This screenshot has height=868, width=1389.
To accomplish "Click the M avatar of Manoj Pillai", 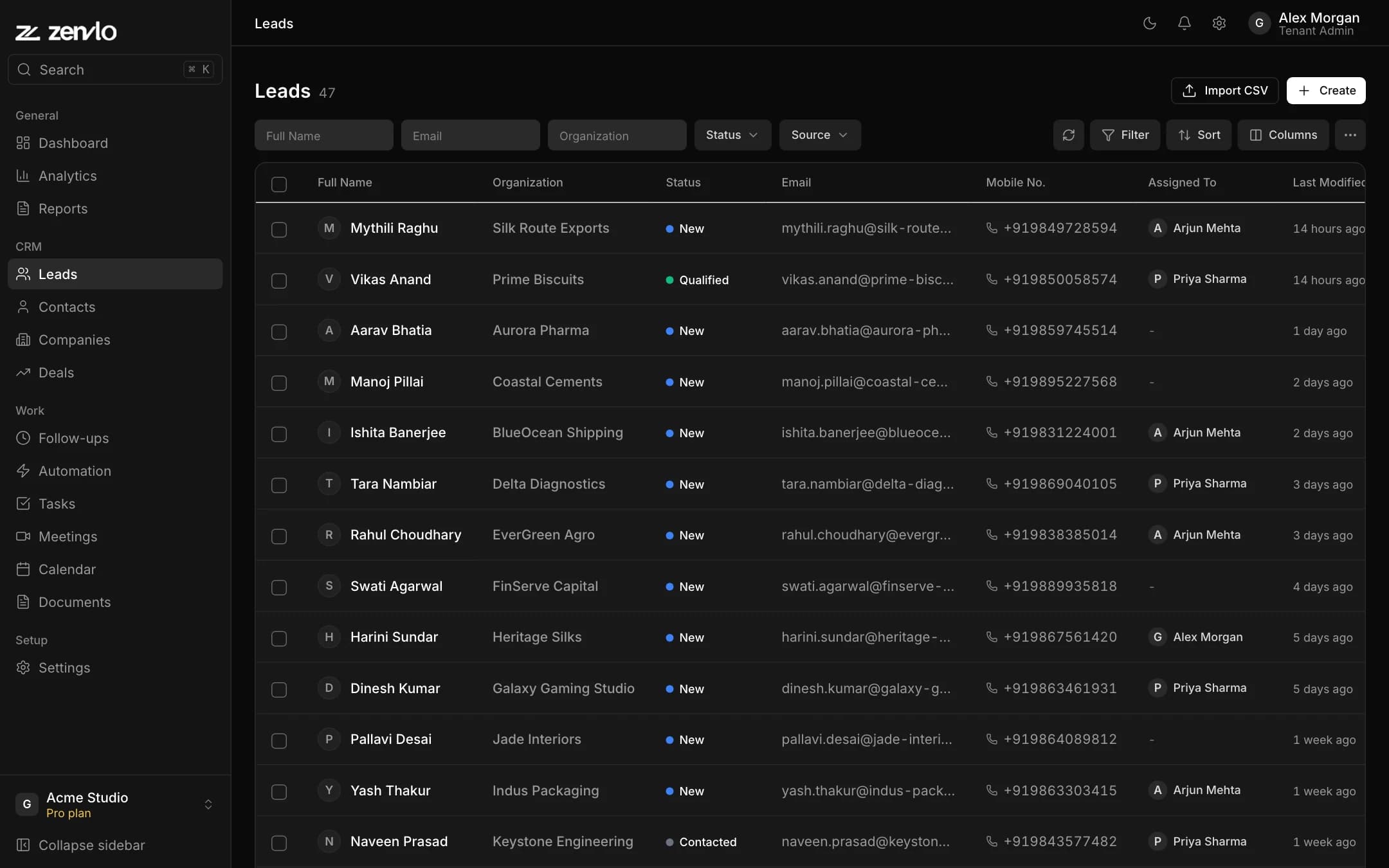I will click(329, 381).
